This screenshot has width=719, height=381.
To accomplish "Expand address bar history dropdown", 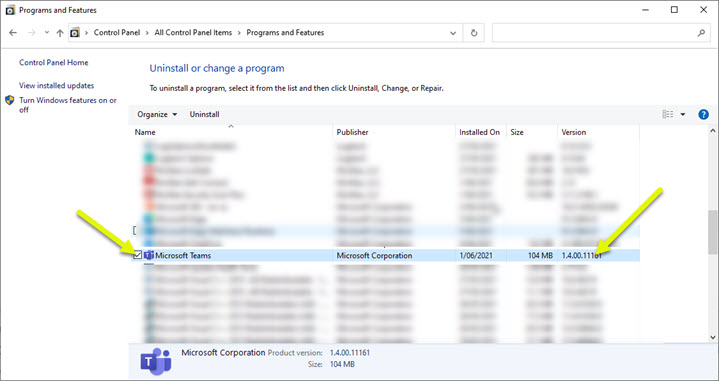I will [x=453, y=33].
